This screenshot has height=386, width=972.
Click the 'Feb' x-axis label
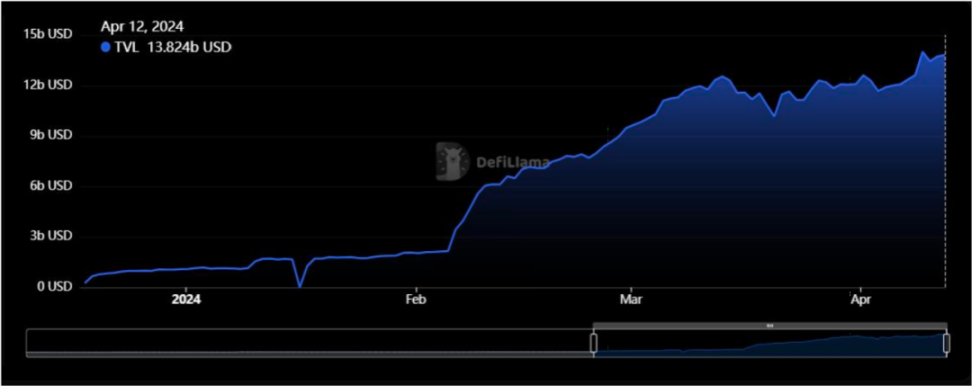[x=416, y=300]
